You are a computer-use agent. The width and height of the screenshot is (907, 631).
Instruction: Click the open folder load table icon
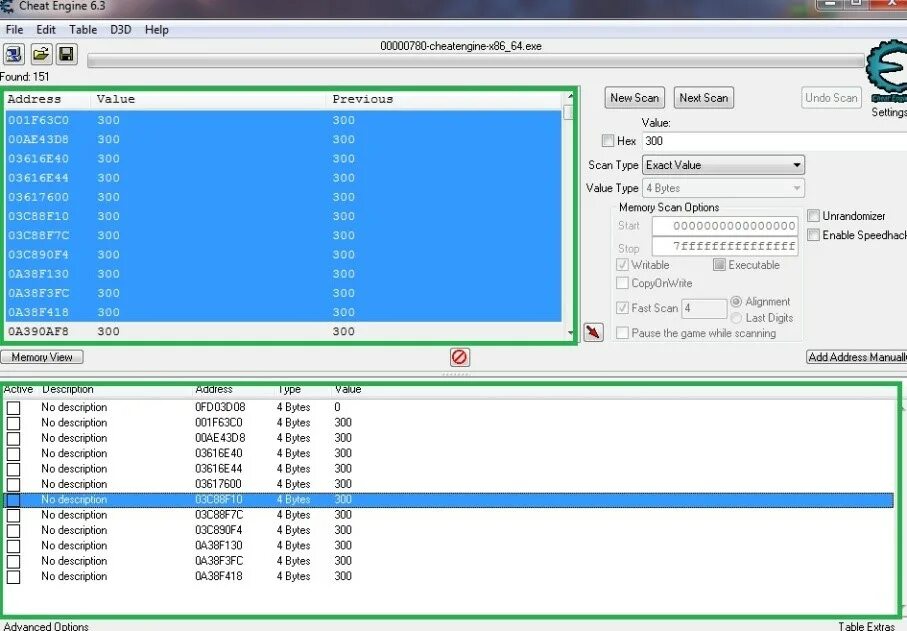(x=40, y=54)
